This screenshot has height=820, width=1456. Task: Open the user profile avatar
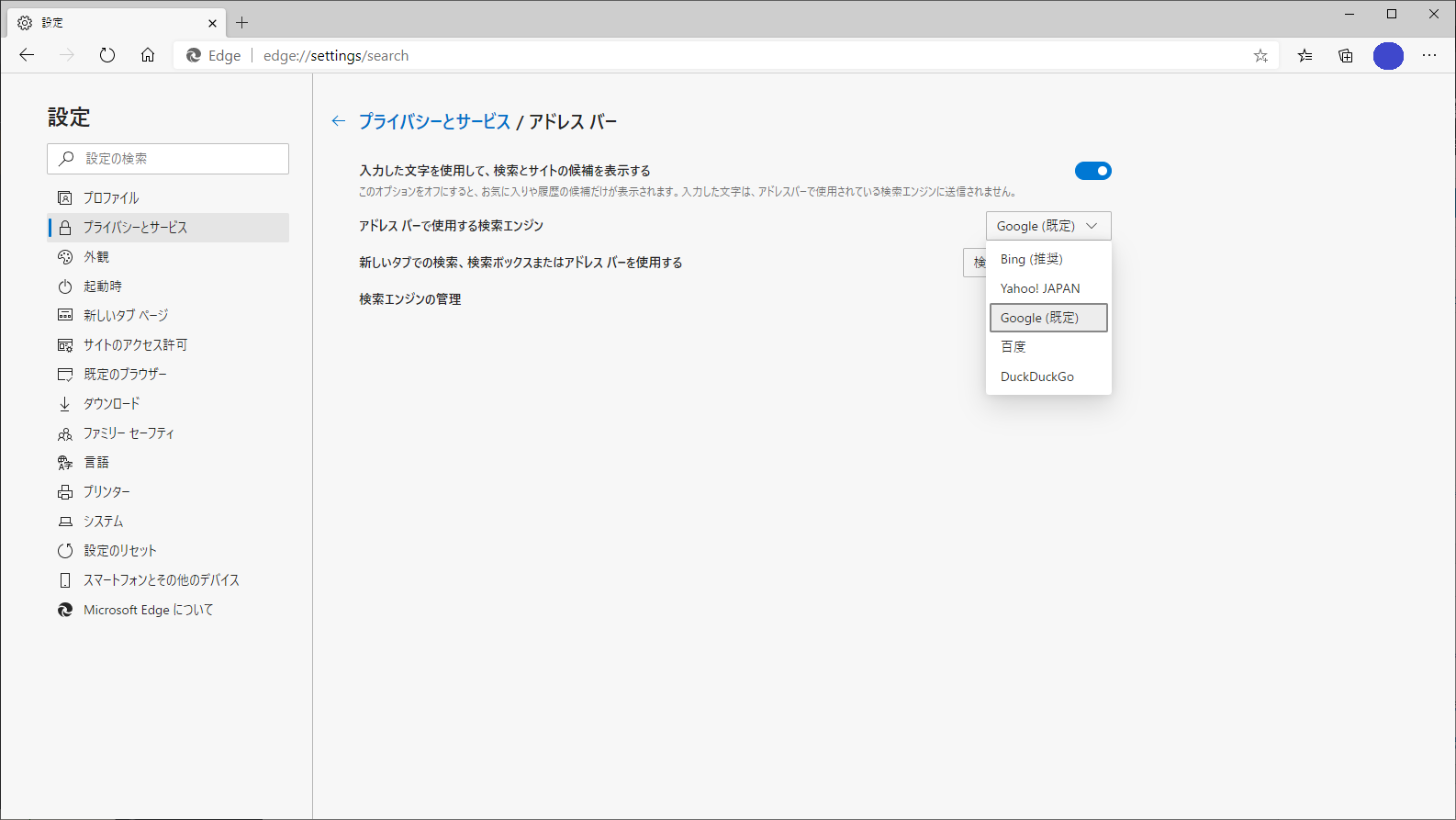coord(1388,56)
